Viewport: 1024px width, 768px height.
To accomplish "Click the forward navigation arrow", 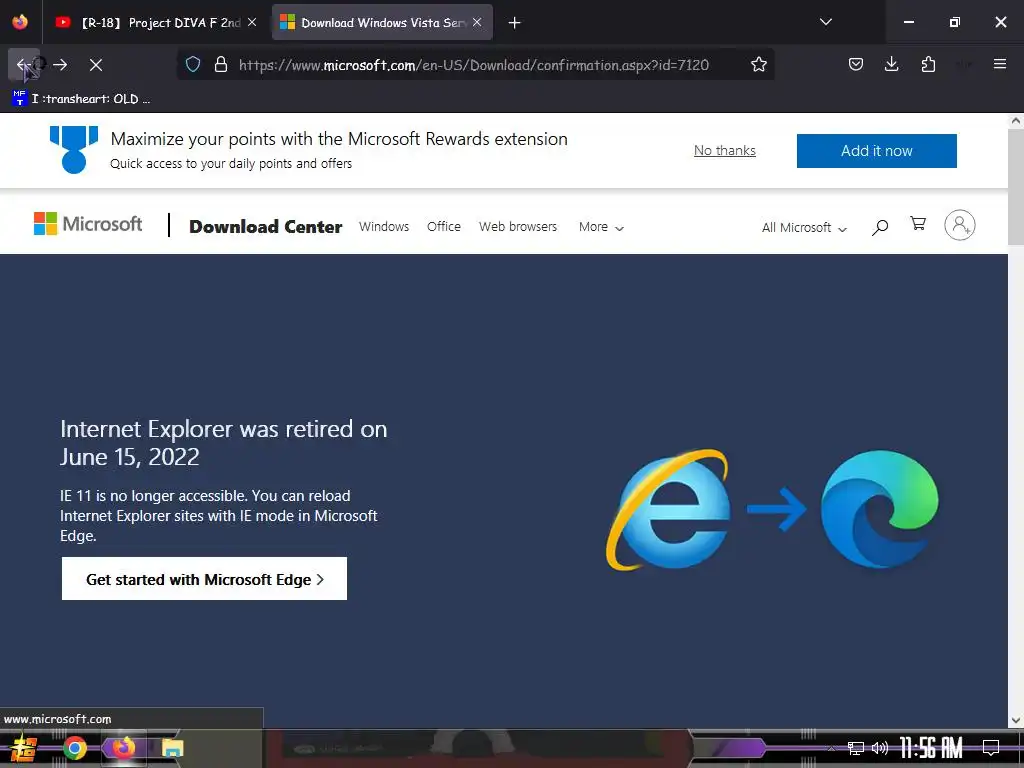I will click(x=60, y=65).
